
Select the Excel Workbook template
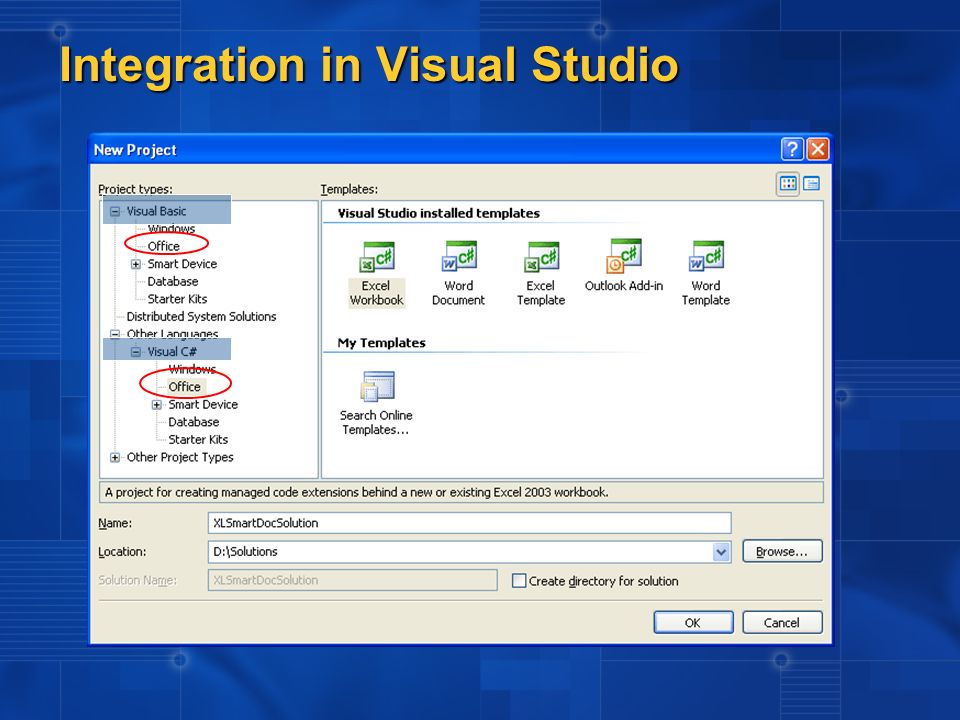(x=376, y=273)
